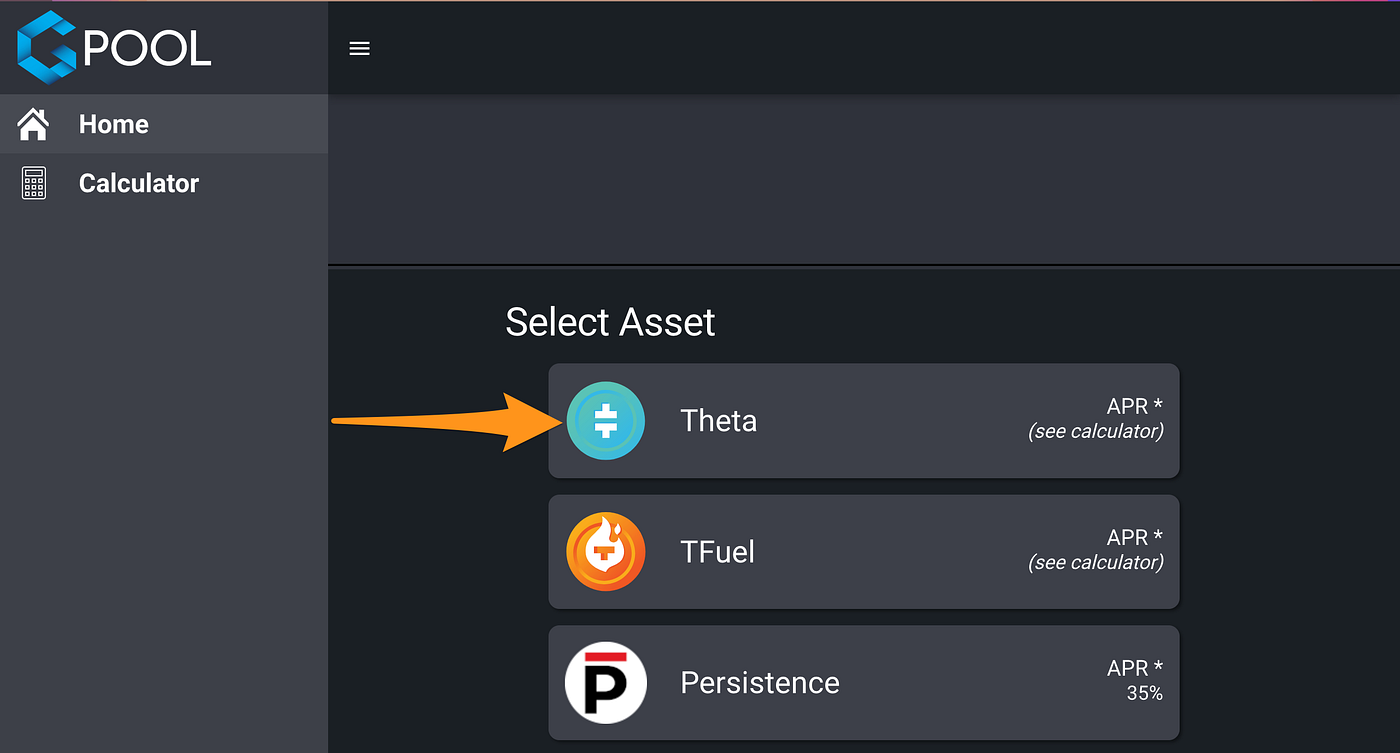This screenshot has height=753, width=1400.
Task: Choose the Persistence asset name
Action: (x=759, y=683)
